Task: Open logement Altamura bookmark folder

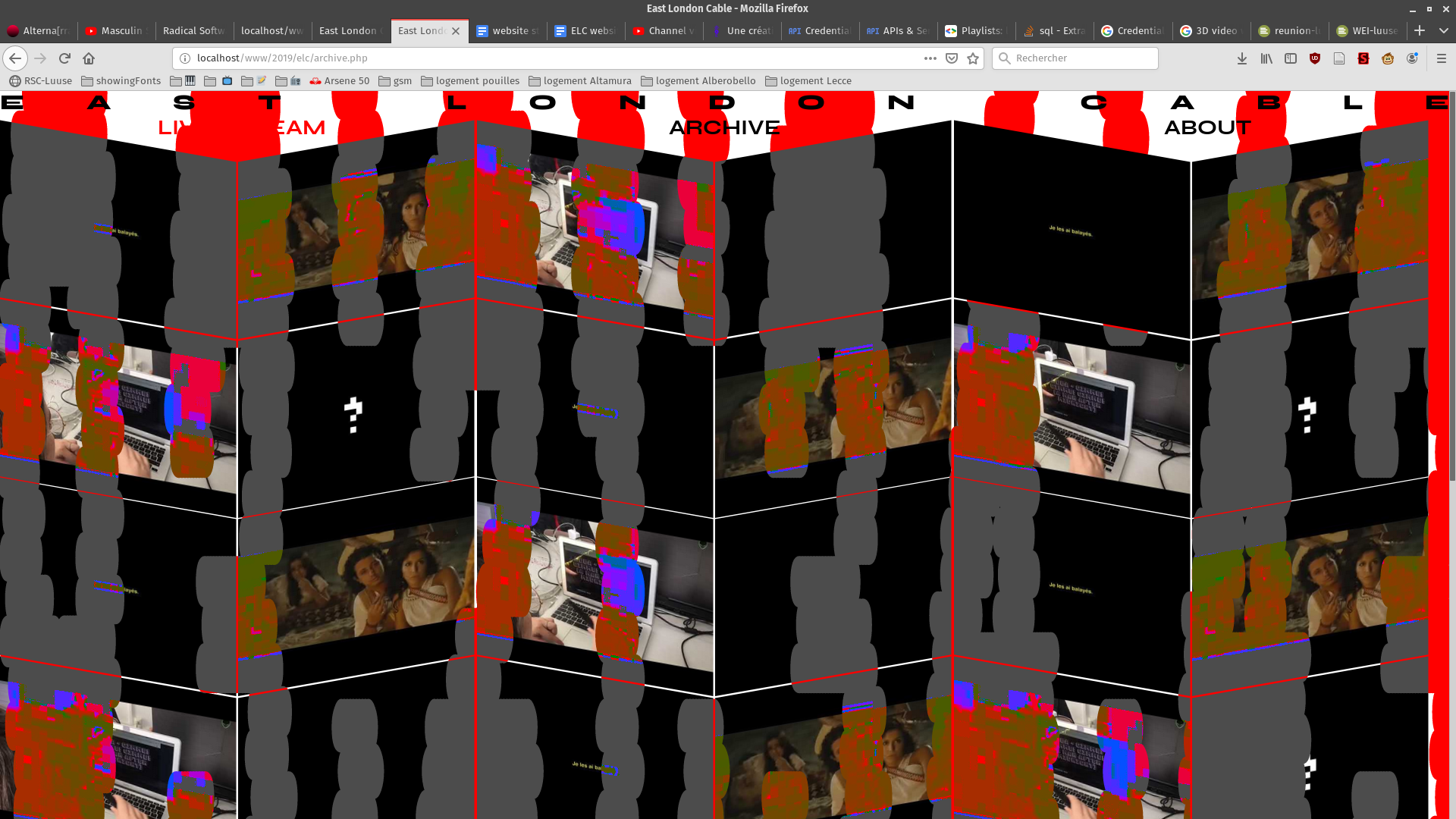Action: click(x=580, y=80)
